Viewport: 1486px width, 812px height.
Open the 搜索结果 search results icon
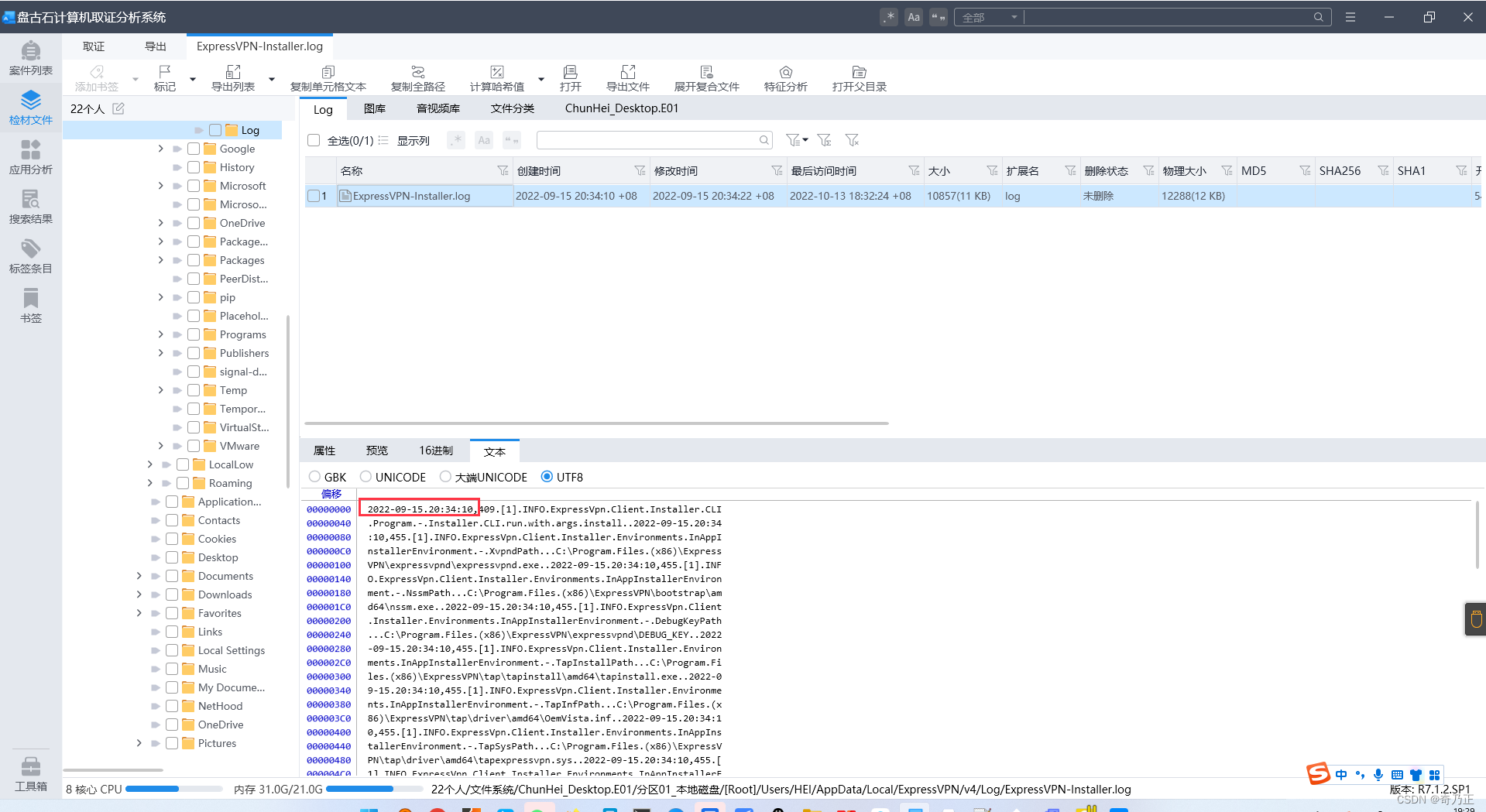click(31, 207)
